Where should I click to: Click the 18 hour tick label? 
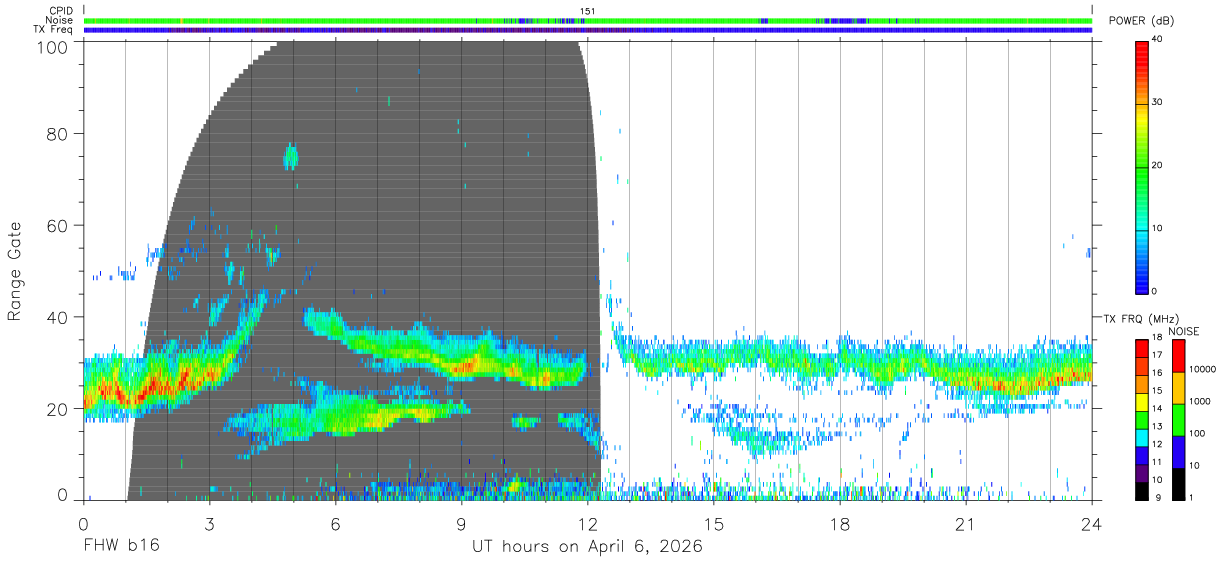pyautogui.click(x=840, y=524)
